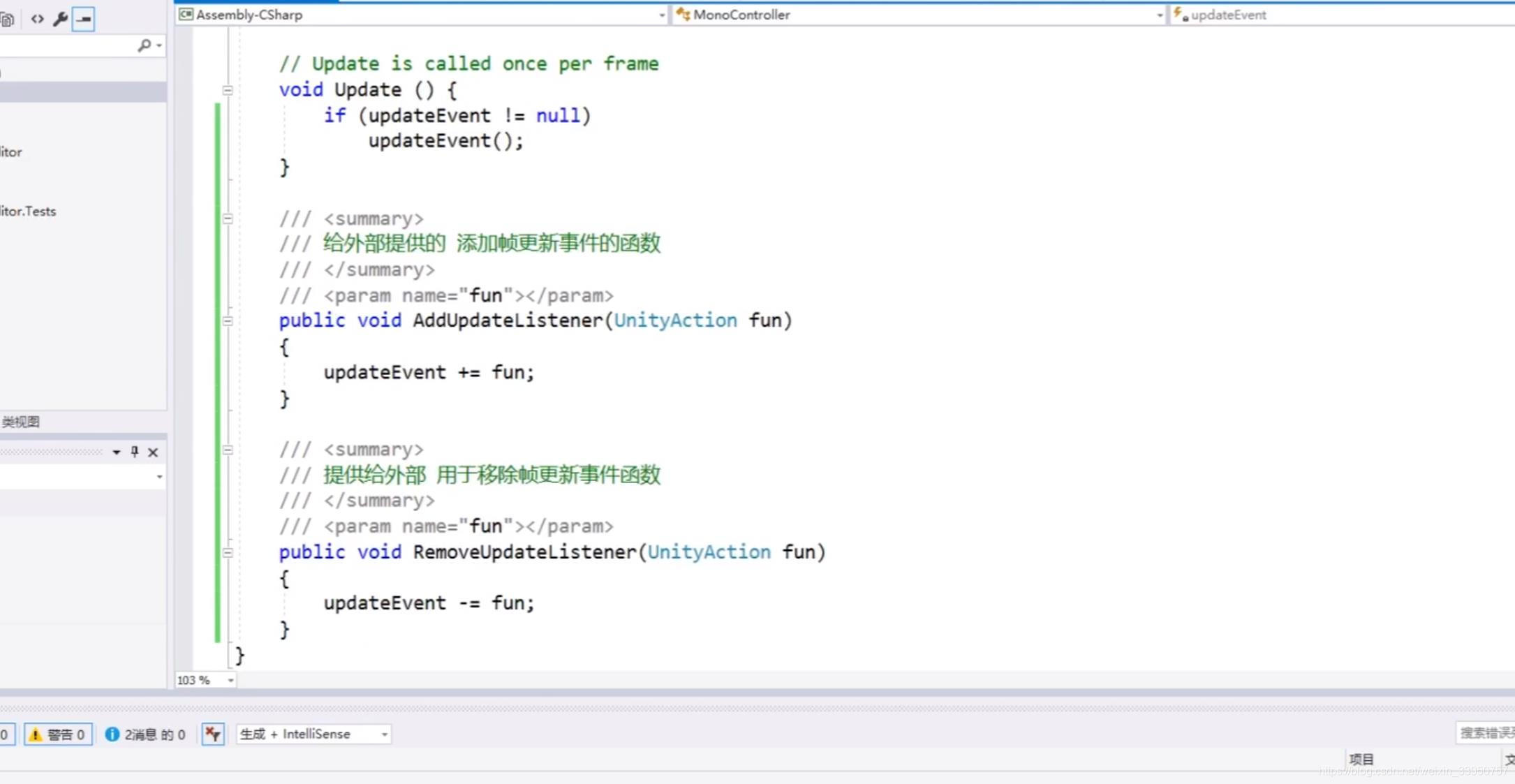1515x784 pixels.
Task: Click the Show All Files icon
Action: coord(8,19)
